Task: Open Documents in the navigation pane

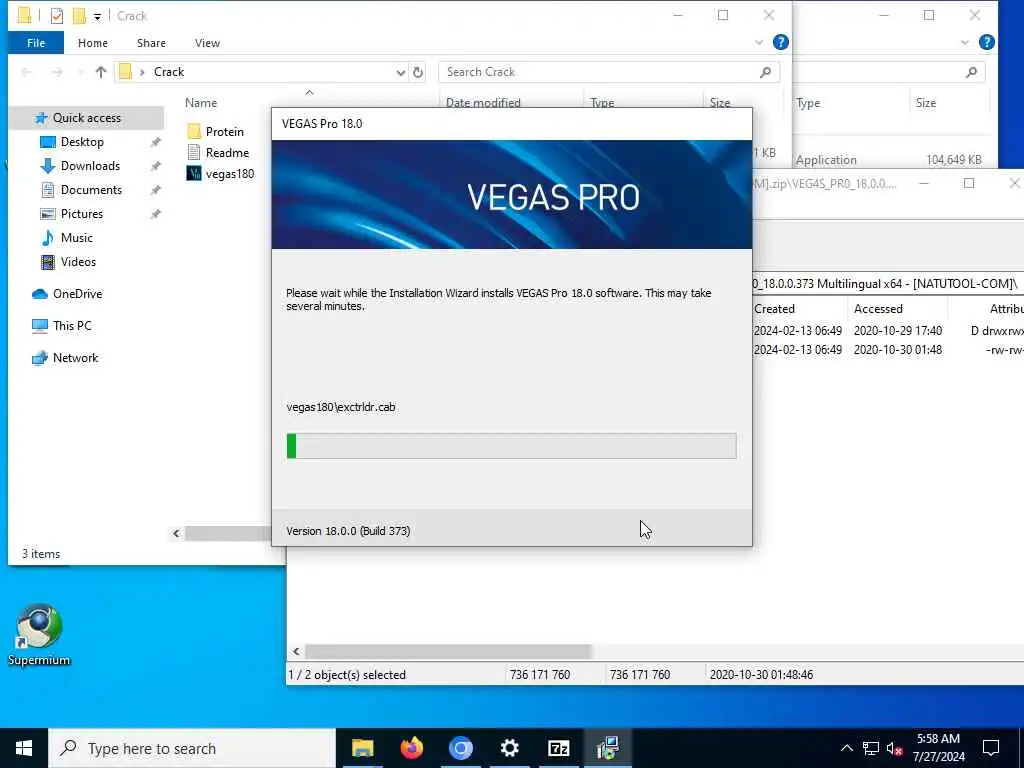Action: tap(91, 190)
